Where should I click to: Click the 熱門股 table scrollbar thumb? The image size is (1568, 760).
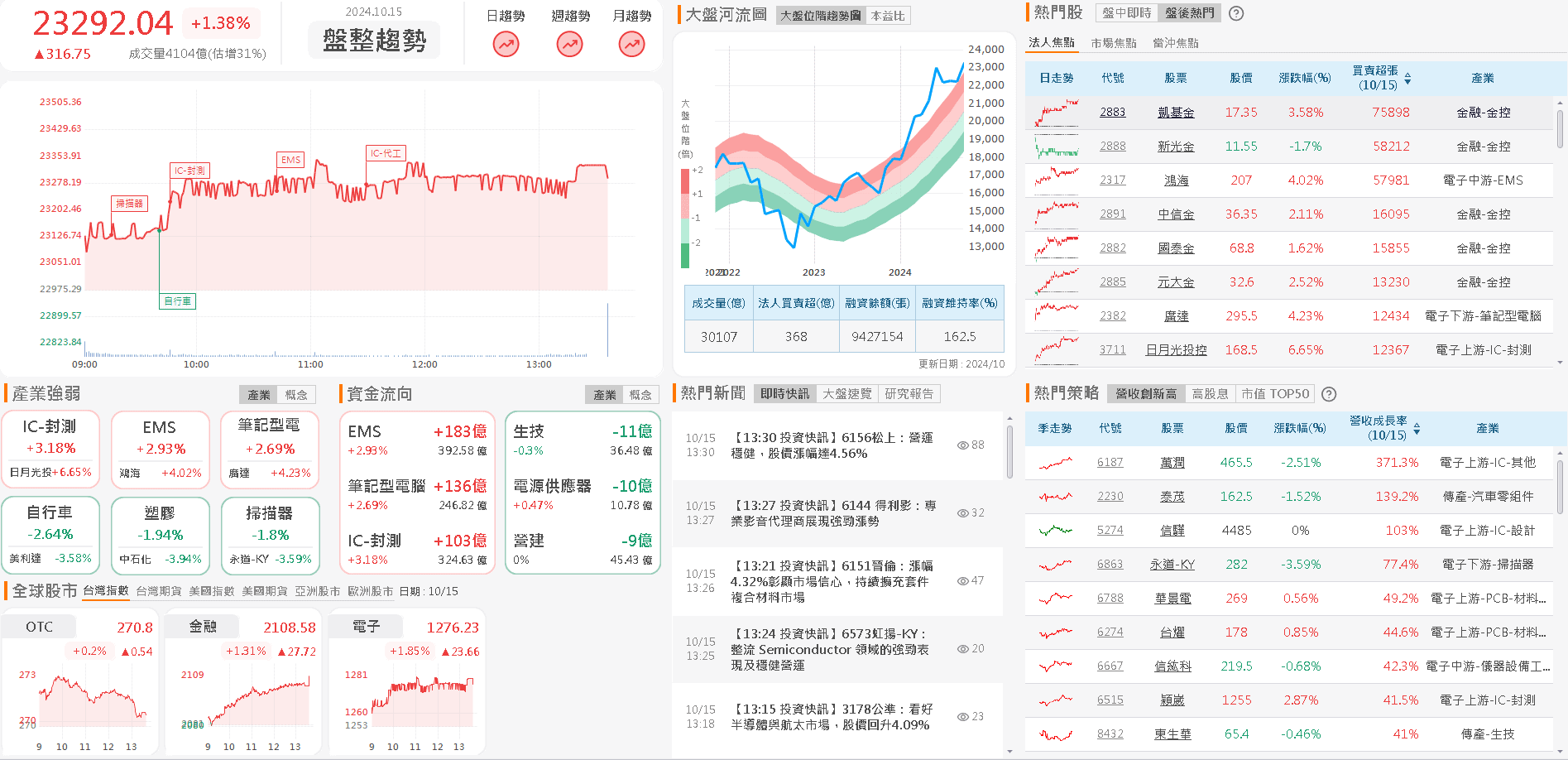(1560, 129)
